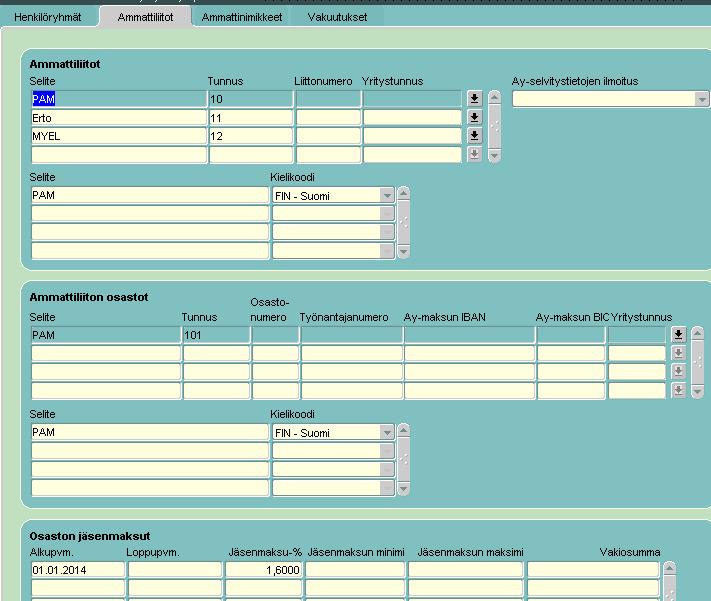Select the Erto Selite field
Viewport: 711px width, 601px height.
tap(119, 118)
